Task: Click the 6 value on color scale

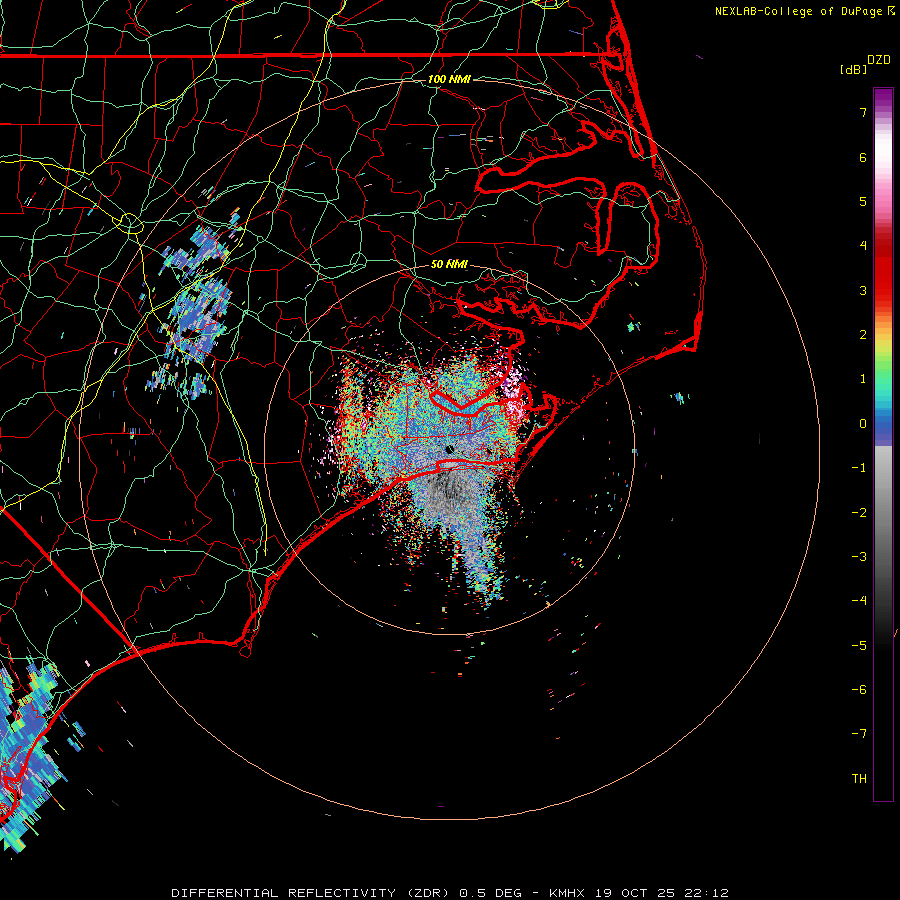Action: click(863, 157)
